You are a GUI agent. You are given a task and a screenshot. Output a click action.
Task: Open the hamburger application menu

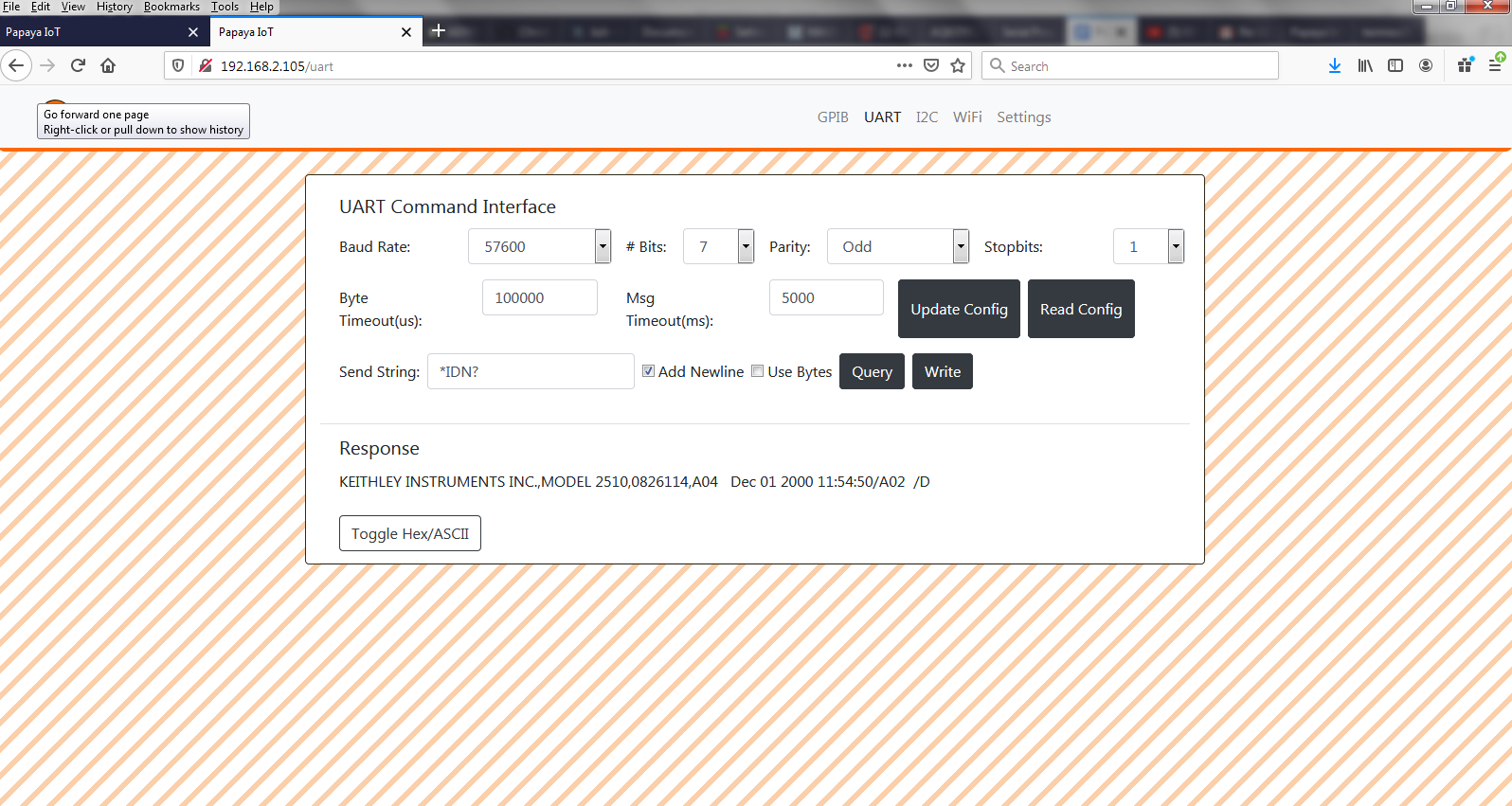tap(1494, 65)
